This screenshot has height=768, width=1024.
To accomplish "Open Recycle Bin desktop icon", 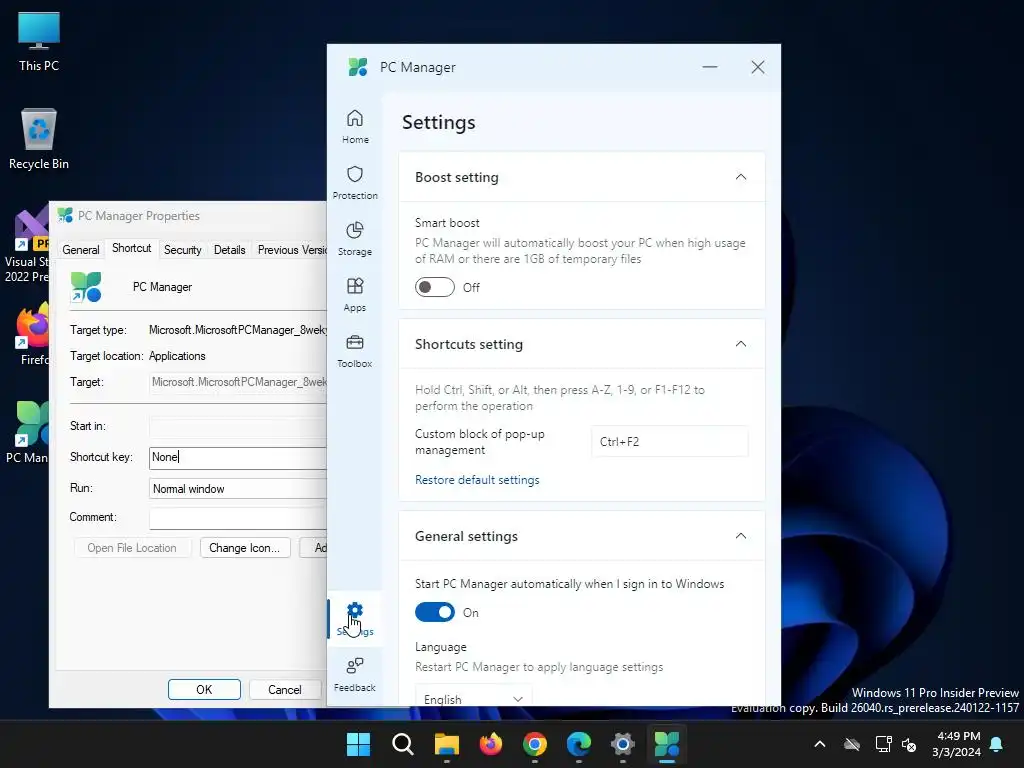I will 39,139.
